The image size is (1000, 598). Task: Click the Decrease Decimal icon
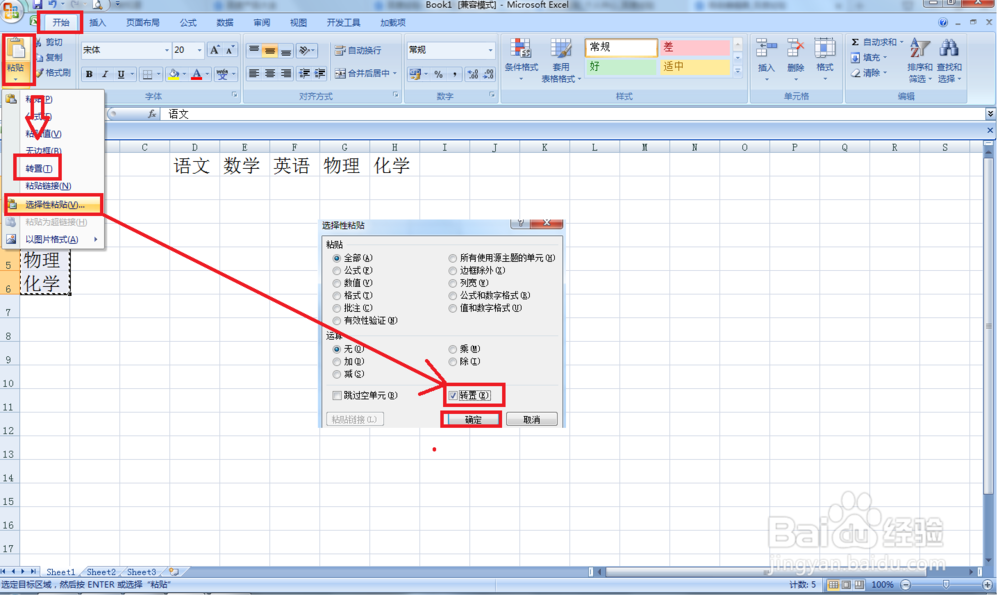click(x=489, y=75)
